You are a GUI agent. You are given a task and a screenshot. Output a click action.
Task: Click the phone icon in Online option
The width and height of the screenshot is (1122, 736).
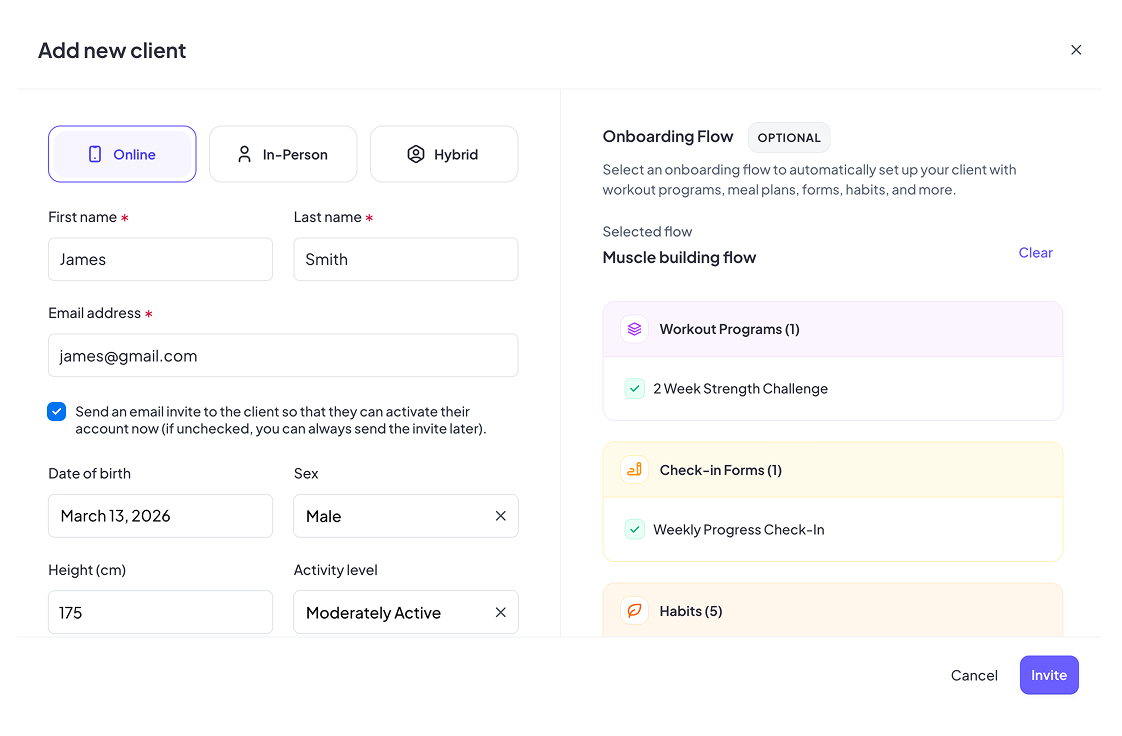[95, 154]
